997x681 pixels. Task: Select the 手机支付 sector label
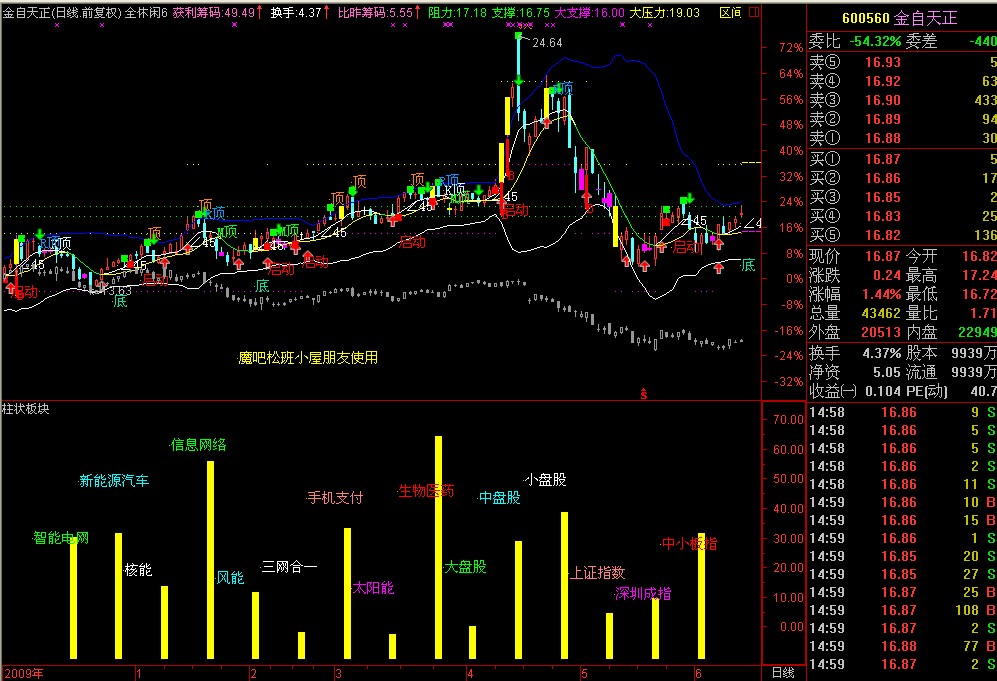pyautogui.click(x=335, y=497)
